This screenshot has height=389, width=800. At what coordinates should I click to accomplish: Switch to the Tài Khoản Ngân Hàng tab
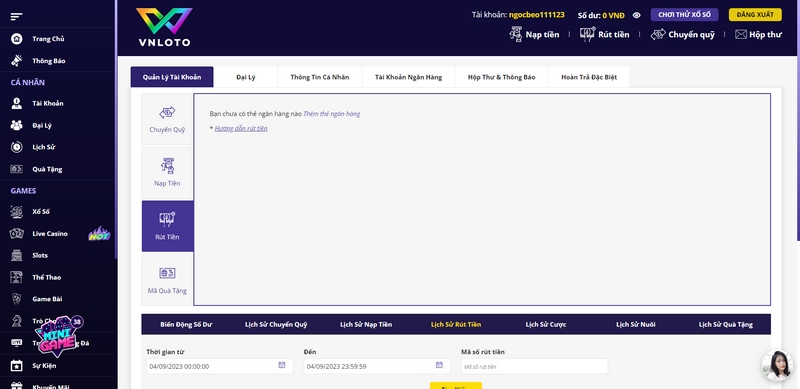tap(408, 77)
